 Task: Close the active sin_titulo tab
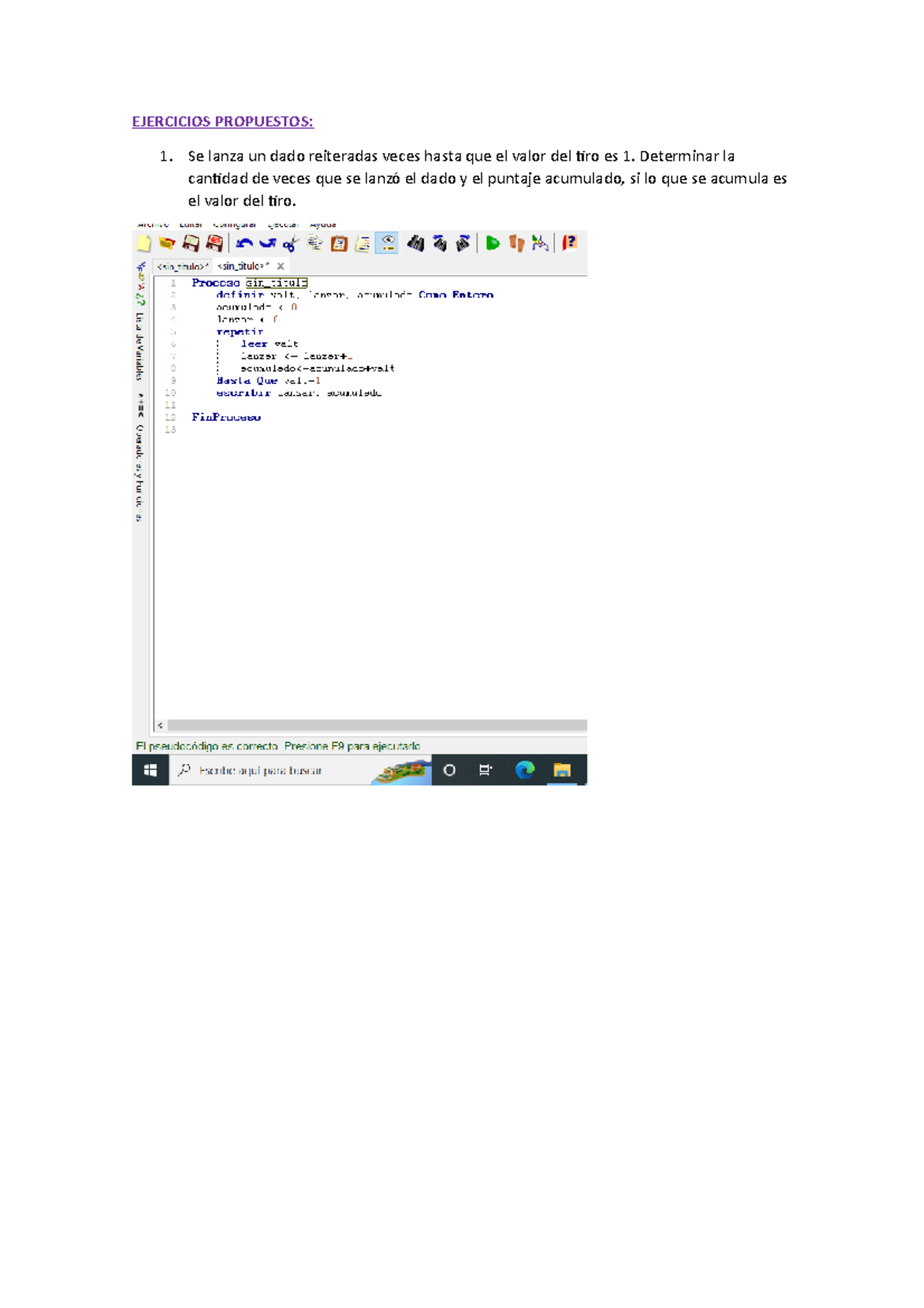[280, 267]
